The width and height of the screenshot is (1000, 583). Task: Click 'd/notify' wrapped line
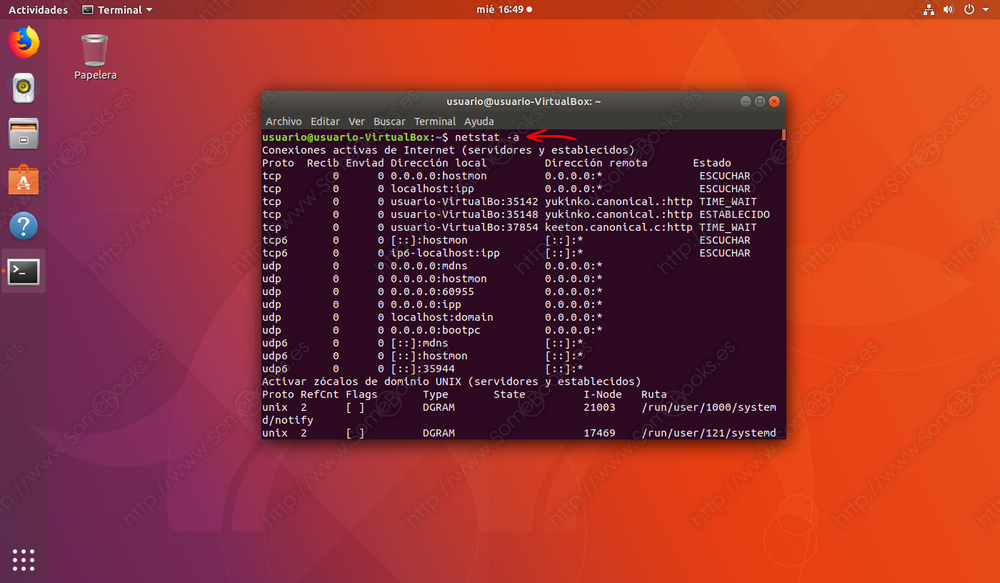click(288, 420)
